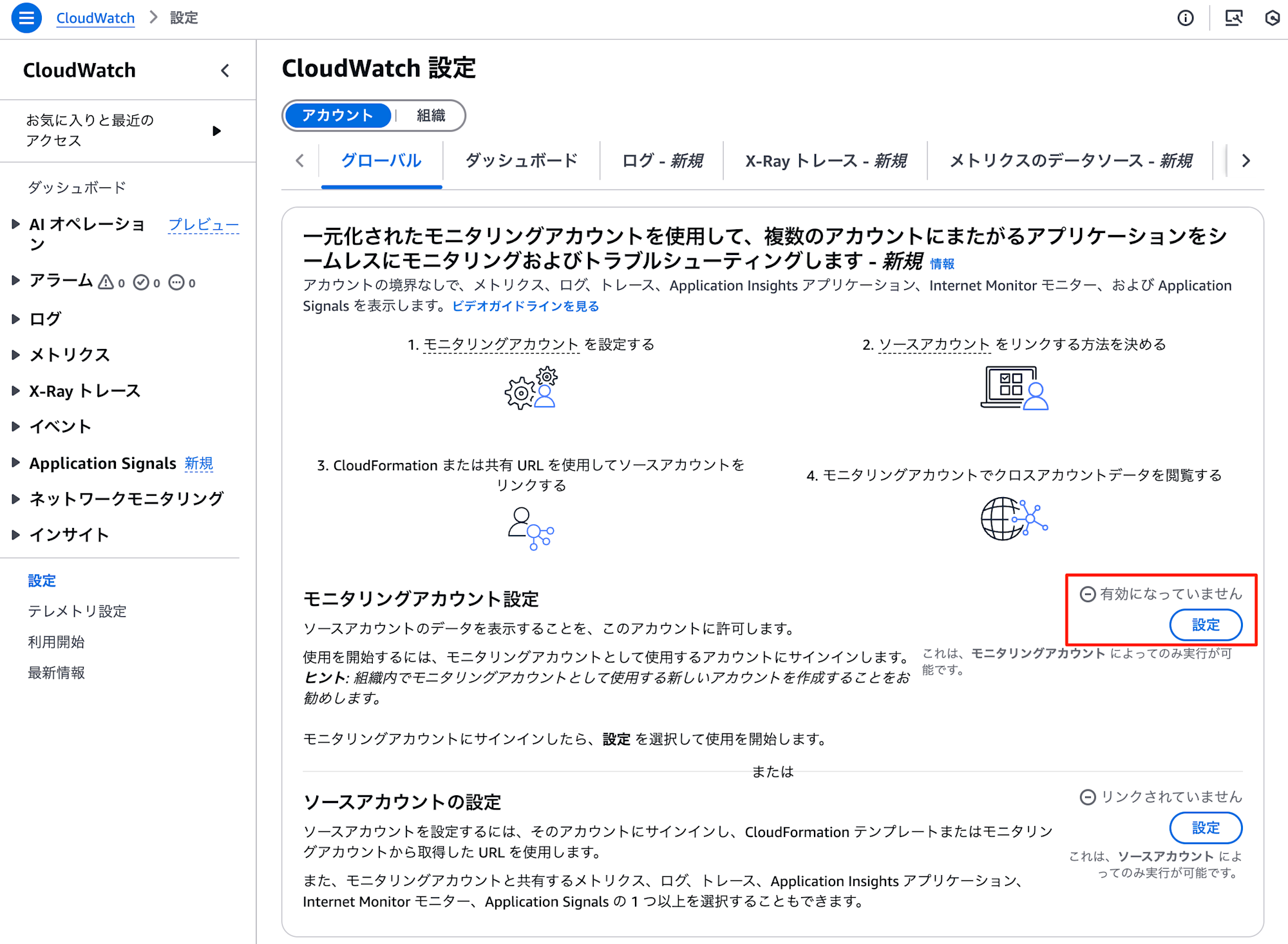Click the alarm insufficient data icon

(176, 282)
